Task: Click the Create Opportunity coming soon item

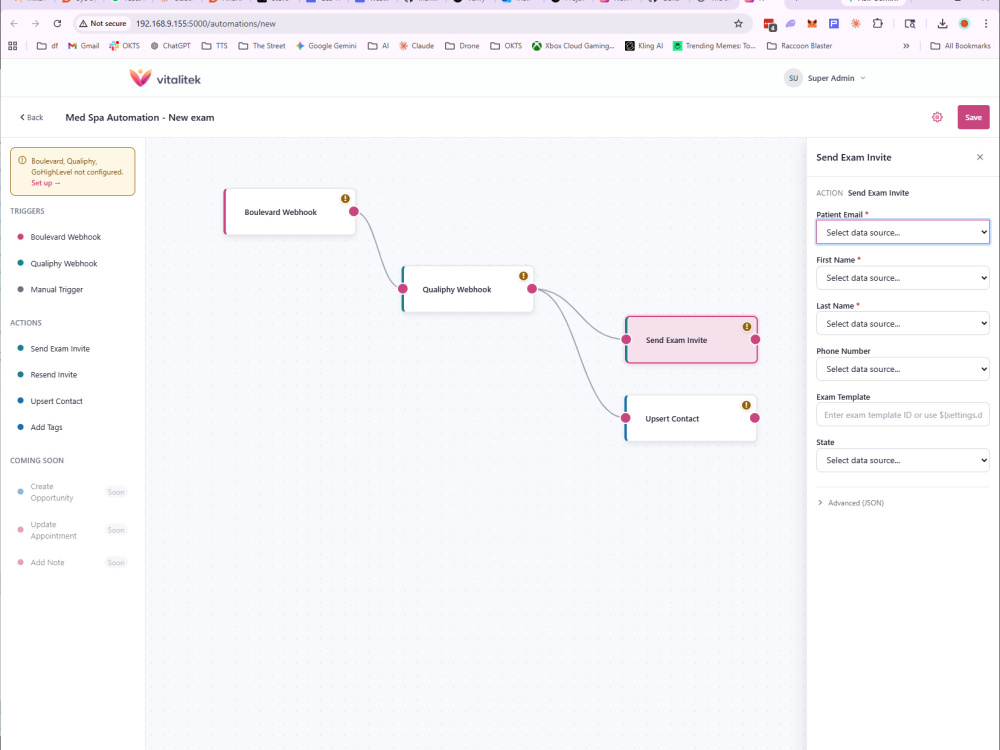Action: (x=71, y=492)
